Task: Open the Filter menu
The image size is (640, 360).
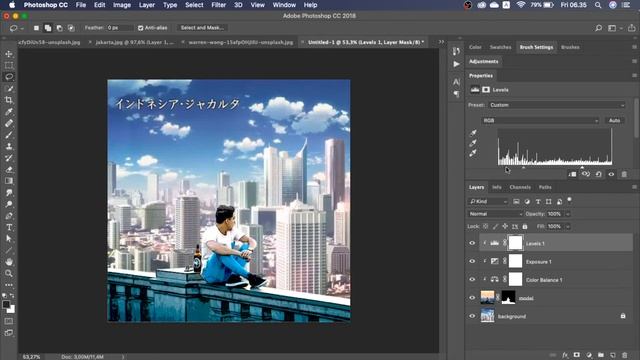Action: click(218, 5)
